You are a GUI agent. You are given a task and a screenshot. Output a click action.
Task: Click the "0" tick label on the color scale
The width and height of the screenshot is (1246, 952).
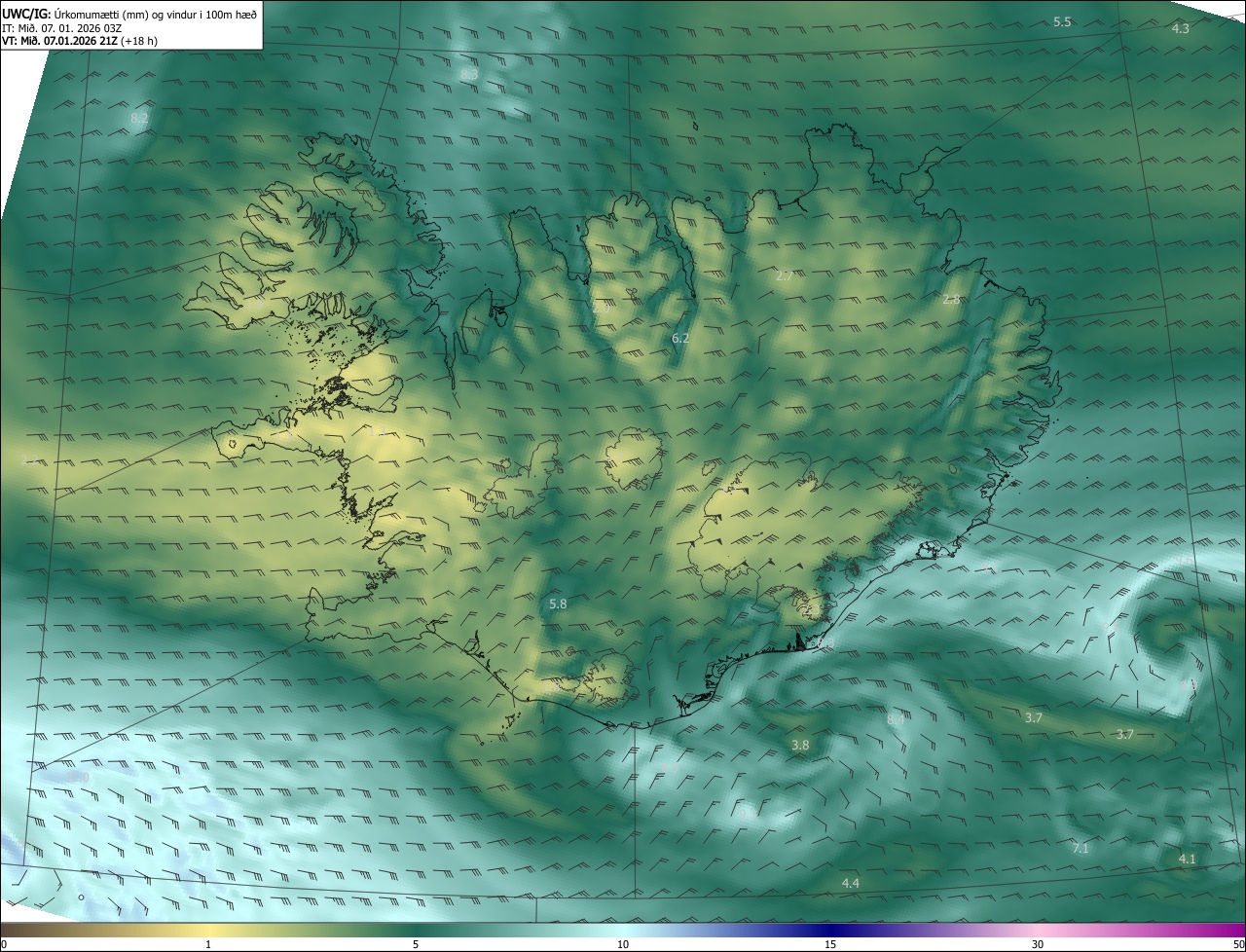4,944
